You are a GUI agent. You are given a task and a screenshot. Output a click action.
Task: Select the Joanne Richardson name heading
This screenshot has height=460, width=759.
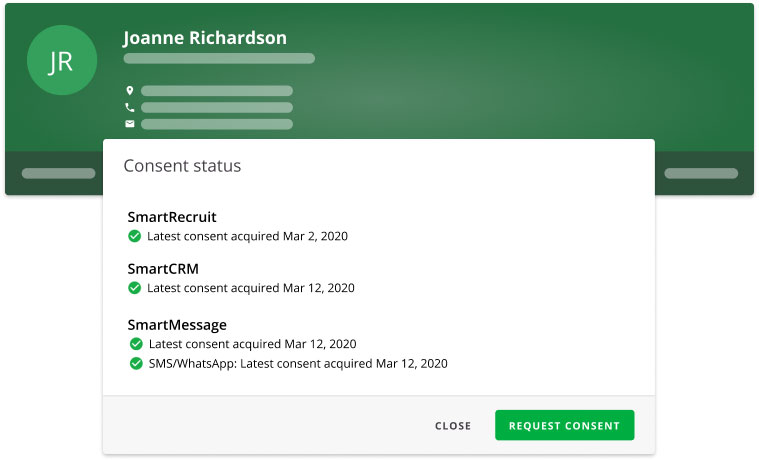click(205, 38)
